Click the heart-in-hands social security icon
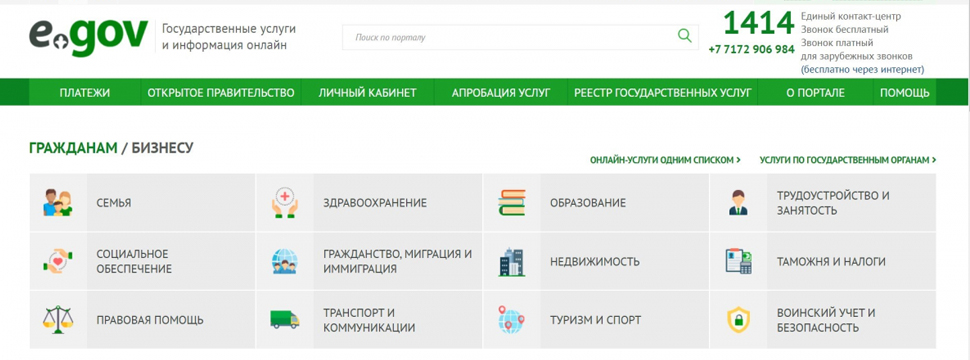The height and width of the screenshot is (360, 970). 58,261
